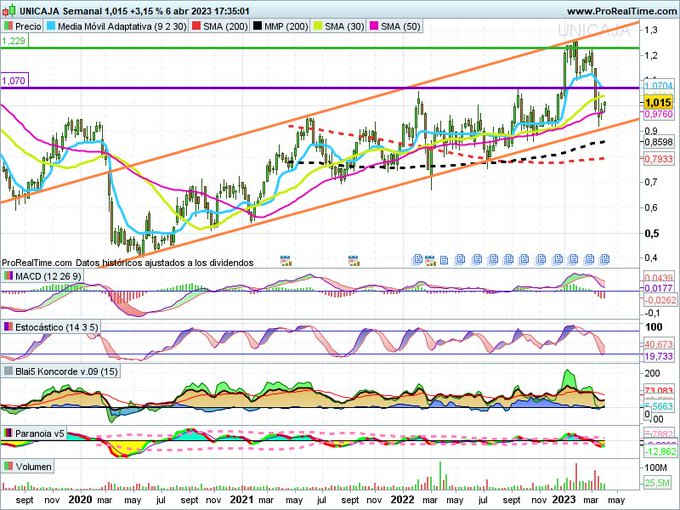
Task: Click the 1,0704 adaptive average value tag
Action: point(658,85)
